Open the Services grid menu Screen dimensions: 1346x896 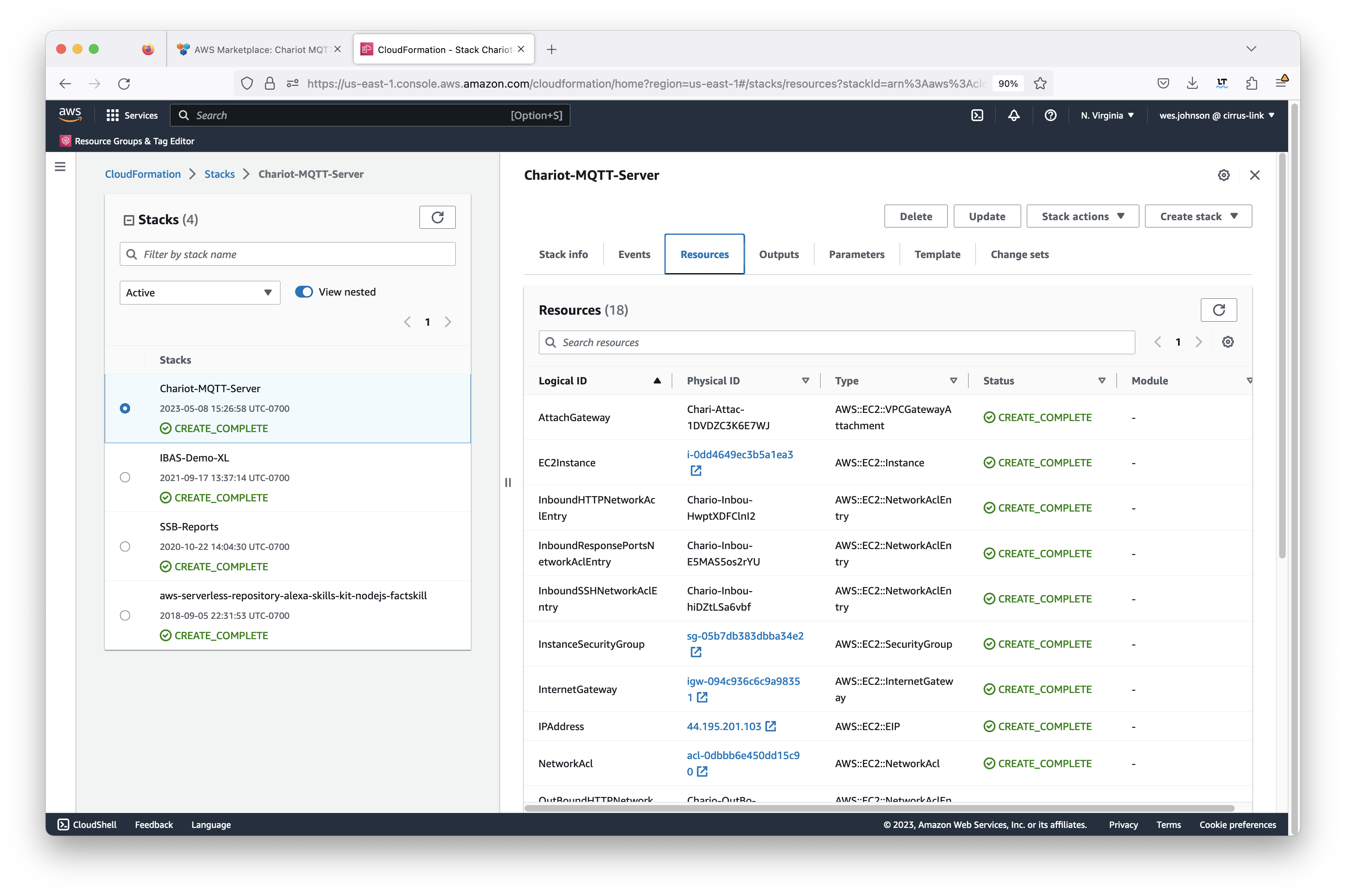pyautogui.click(x=132, y=115)
